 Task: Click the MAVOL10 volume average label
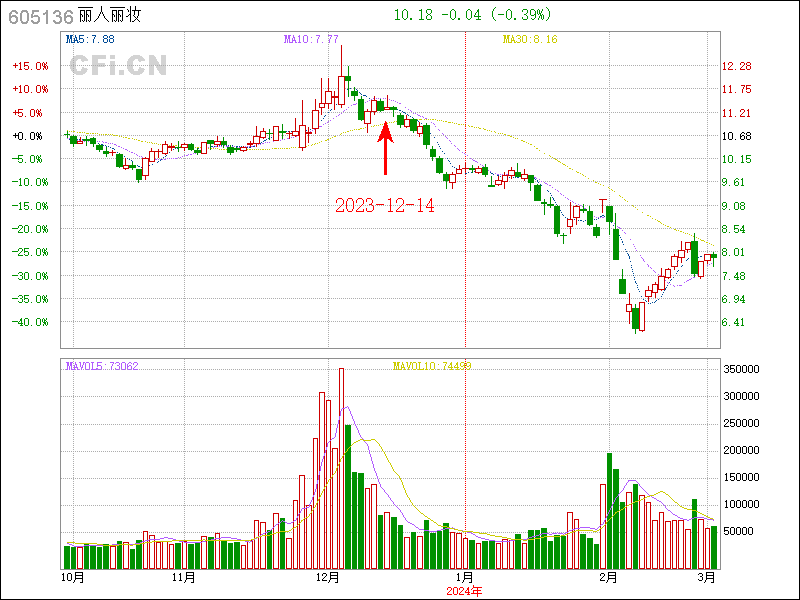pos(431,366)
